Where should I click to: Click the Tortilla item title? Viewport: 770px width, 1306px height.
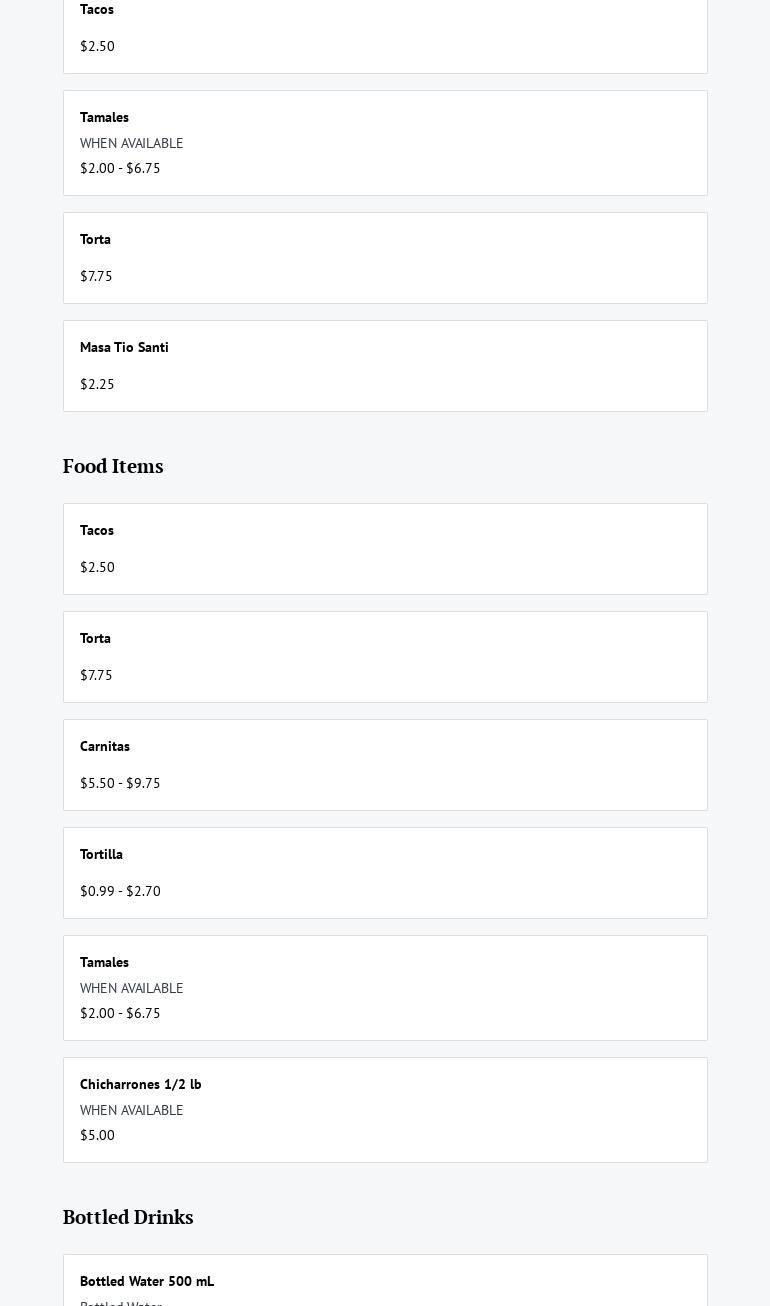tap(101, 855)
